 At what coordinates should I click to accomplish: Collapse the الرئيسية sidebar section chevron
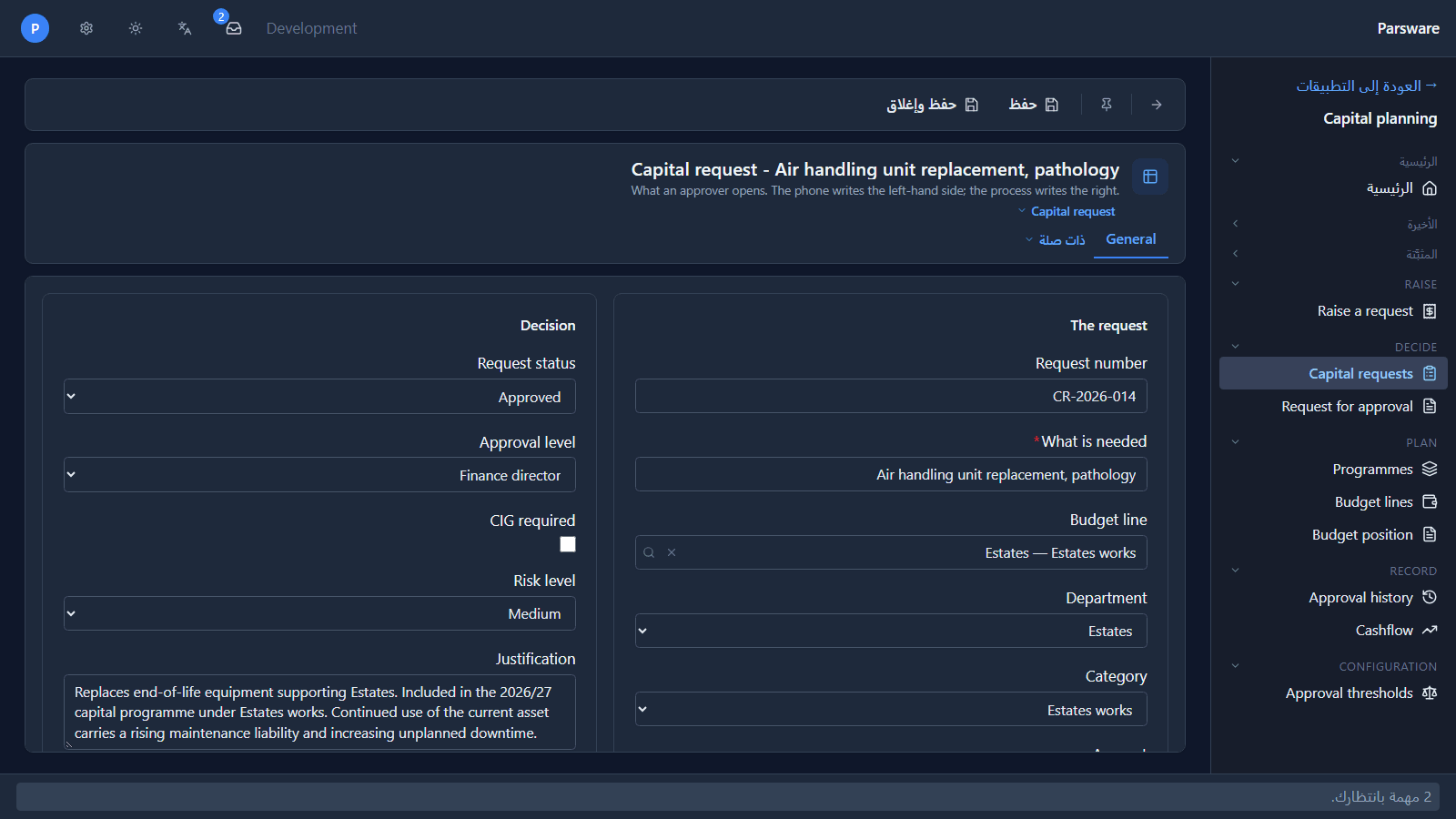point(1235,160)
